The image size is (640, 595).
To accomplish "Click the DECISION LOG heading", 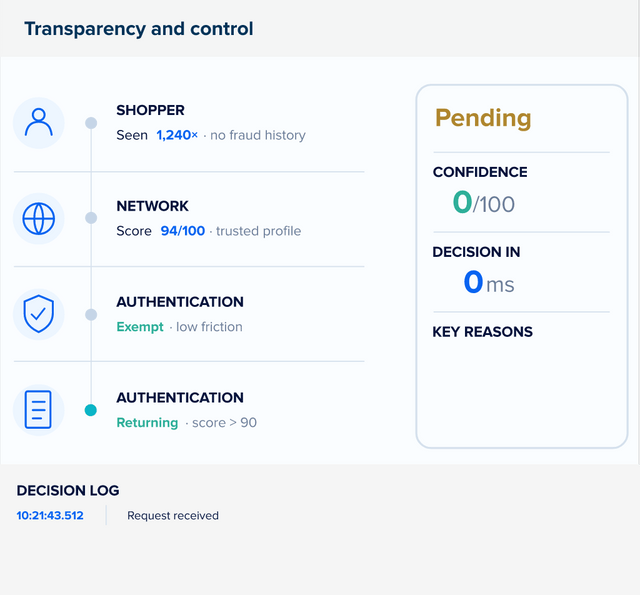I will [x=68, y=491].
